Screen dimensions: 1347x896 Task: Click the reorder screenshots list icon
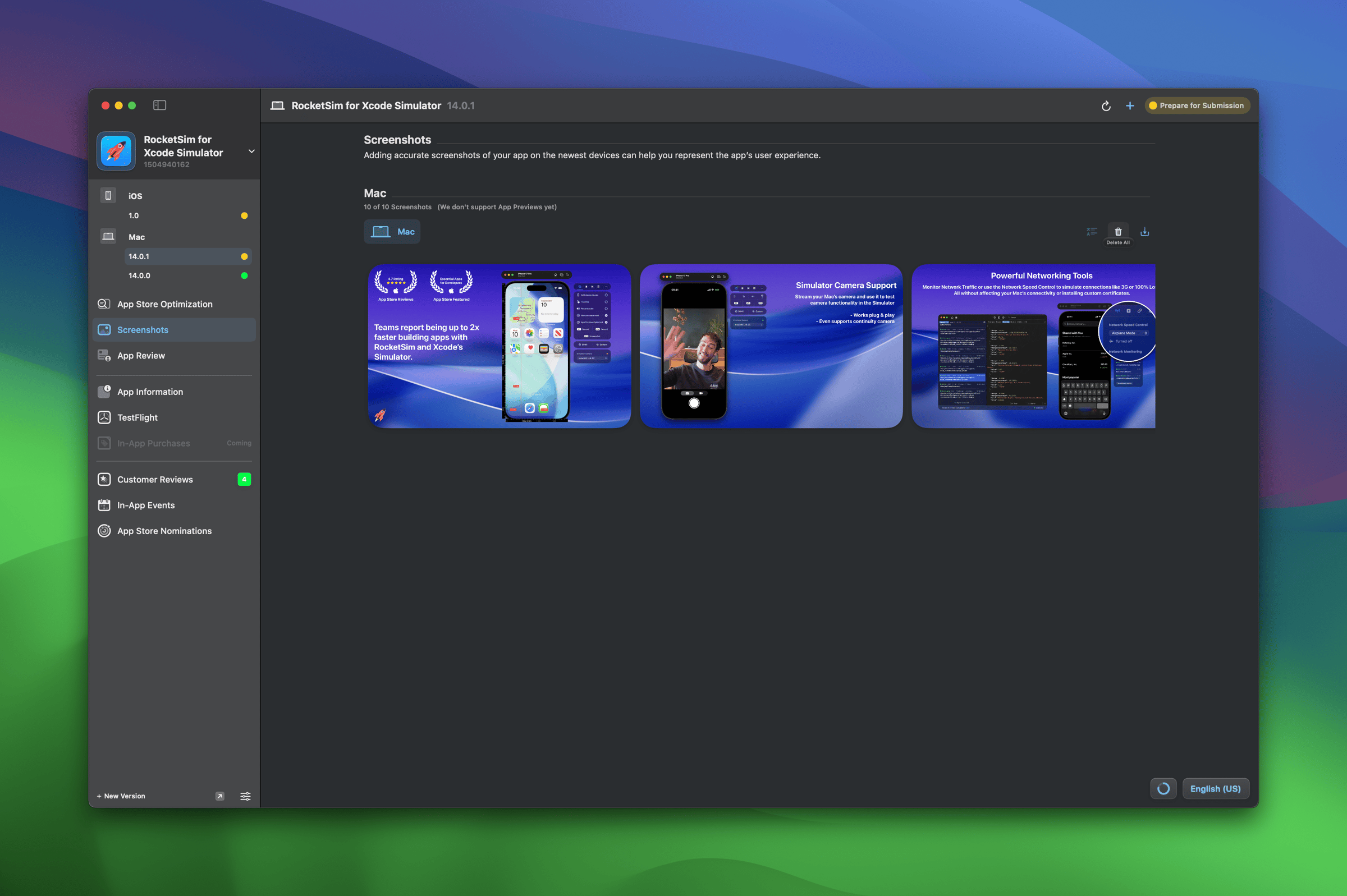(1092, 231)
